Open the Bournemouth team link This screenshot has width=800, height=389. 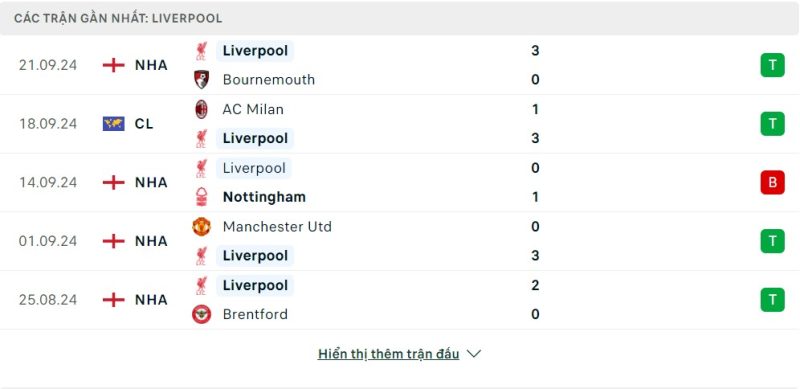point(269,80)
